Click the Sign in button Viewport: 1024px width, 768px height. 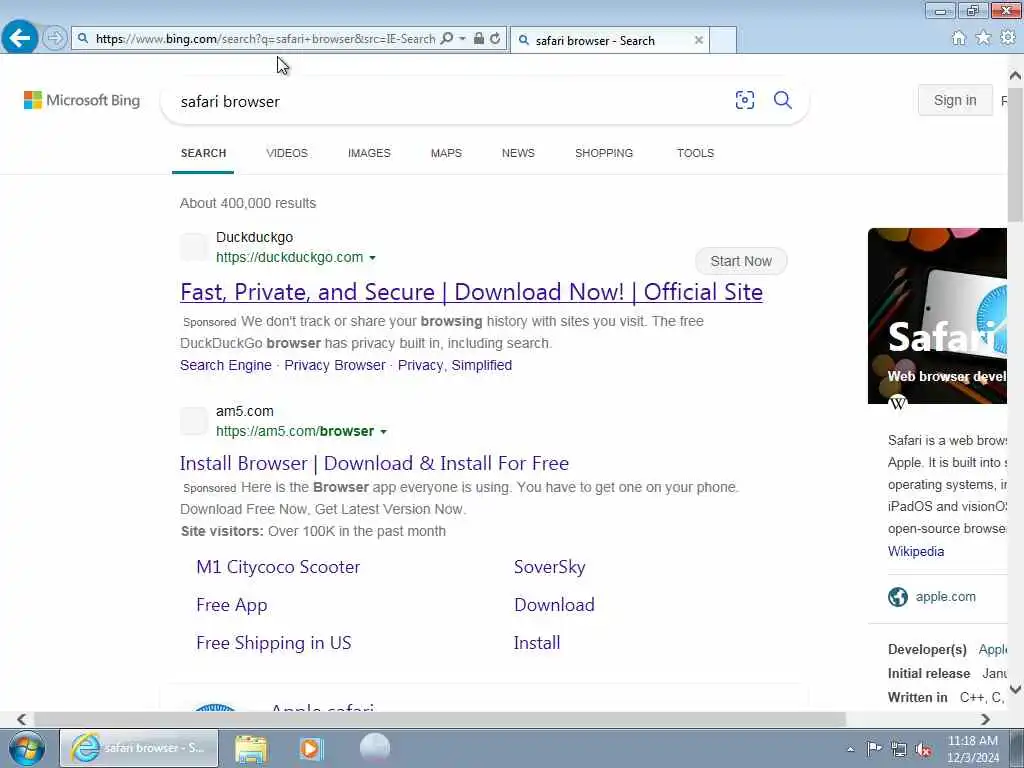pyautogui.click(x=955, y=100)
